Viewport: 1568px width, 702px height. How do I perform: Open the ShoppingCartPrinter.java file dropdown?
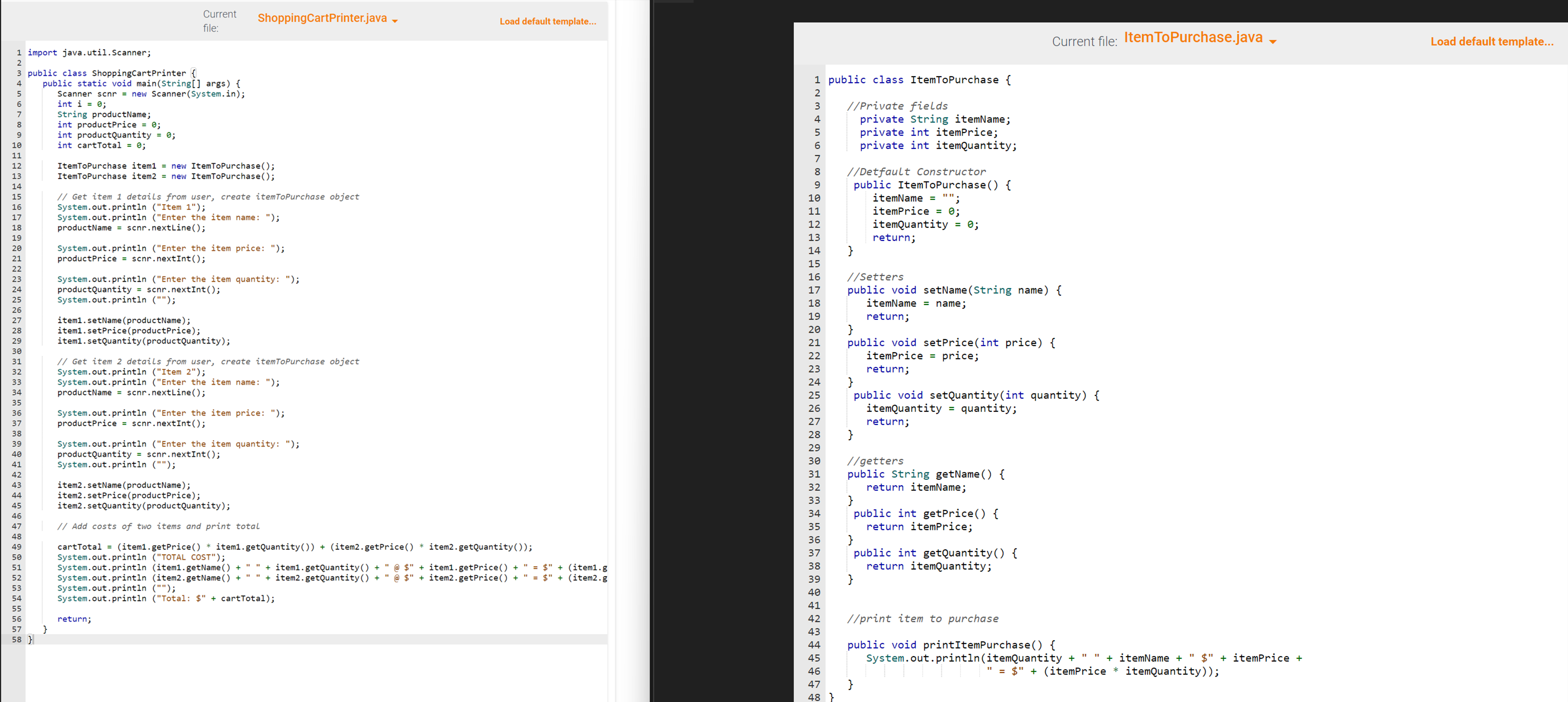point(322,18)
